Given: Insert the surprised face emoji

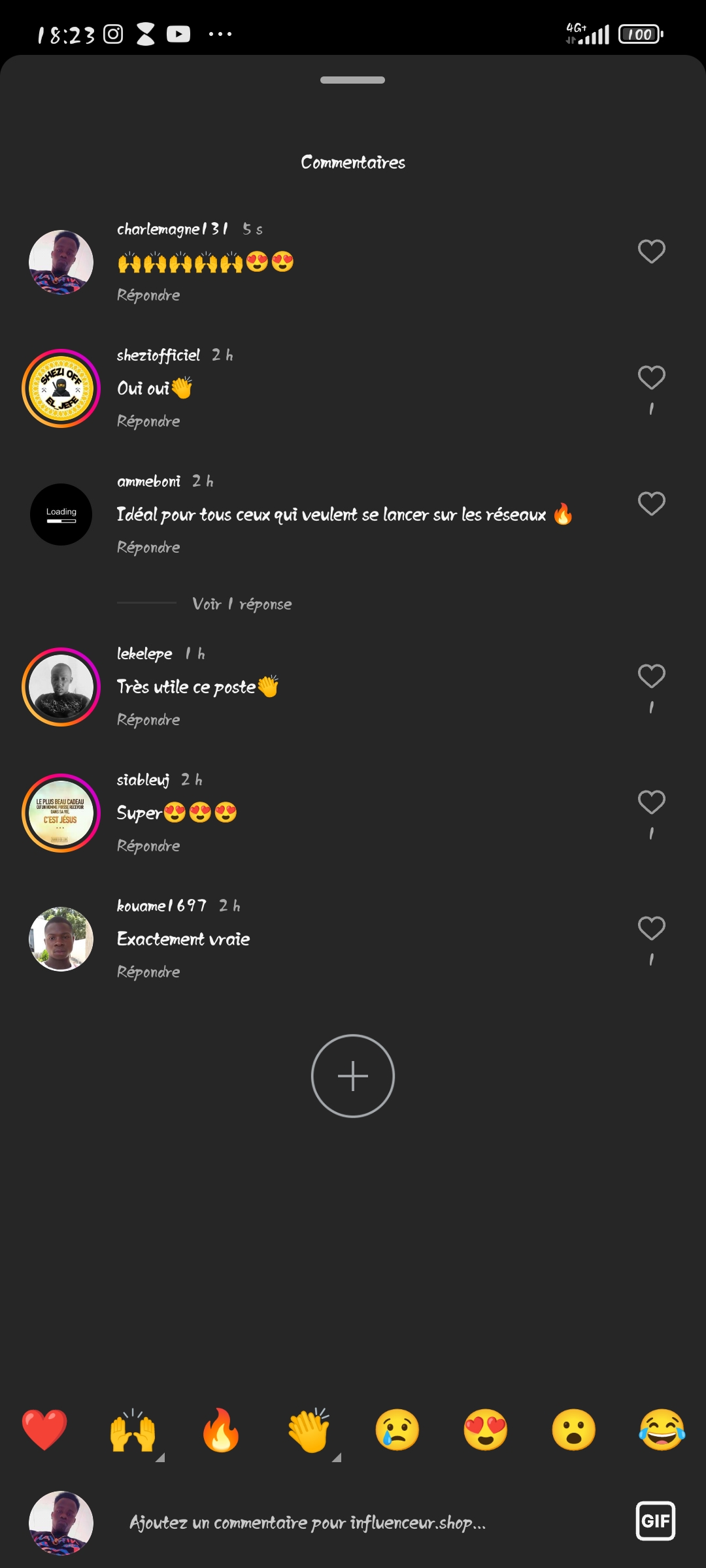Looking at the screenshot, I should [574, 1429].
